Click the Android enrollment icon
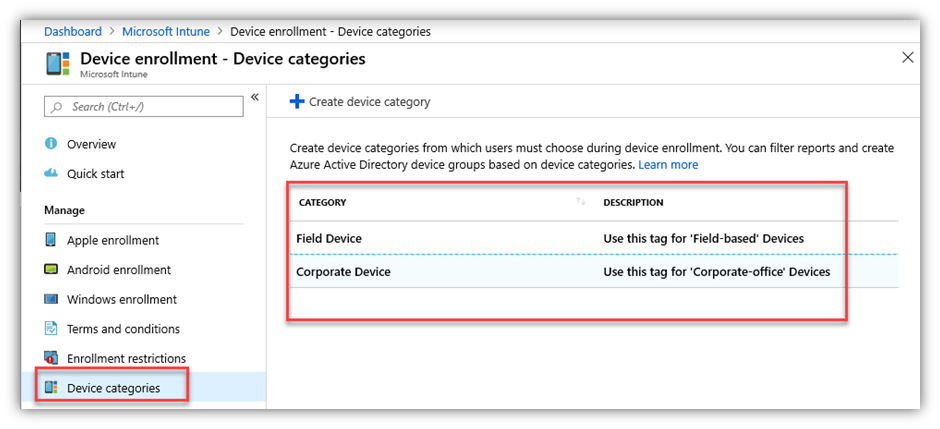 point(51,270)
